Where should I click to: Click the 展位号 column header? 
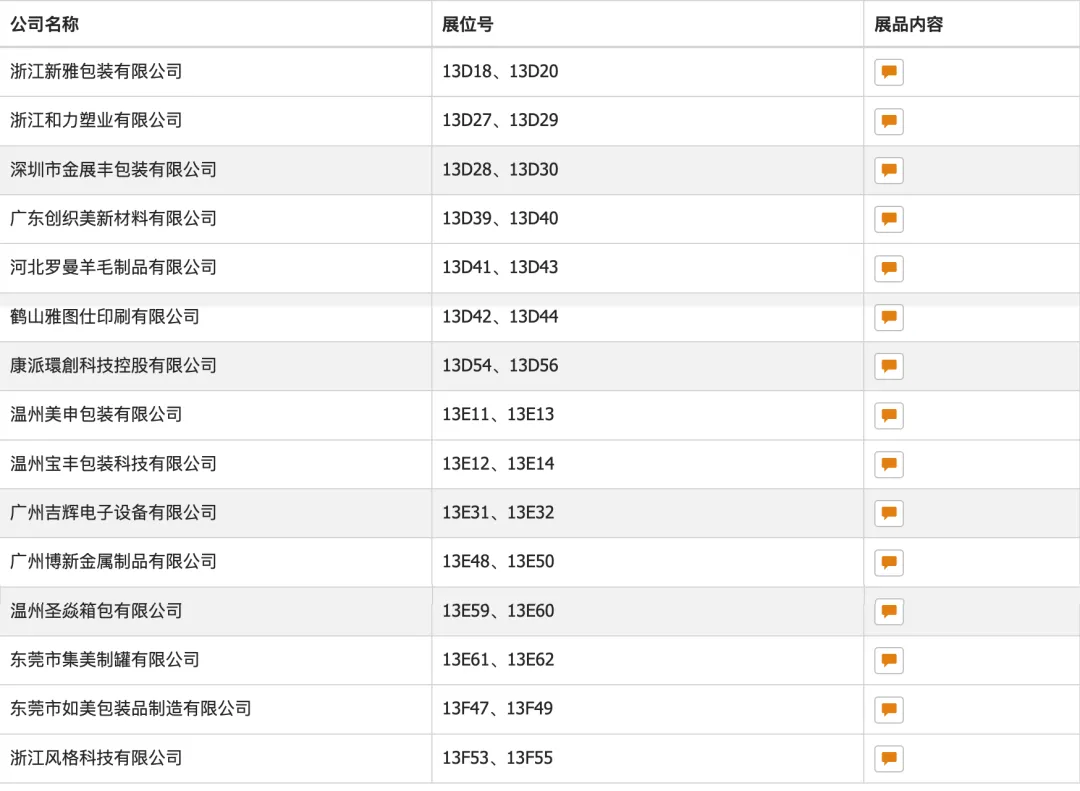pyautogui.click(x=468, y=24)
